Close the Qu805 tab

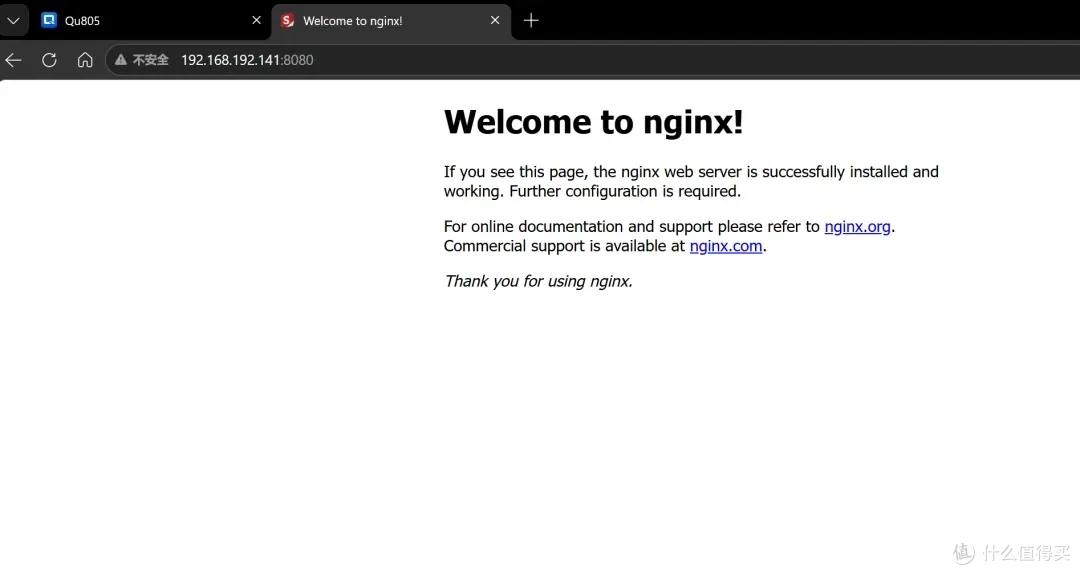pyautogui.click(x=256, y=21)
